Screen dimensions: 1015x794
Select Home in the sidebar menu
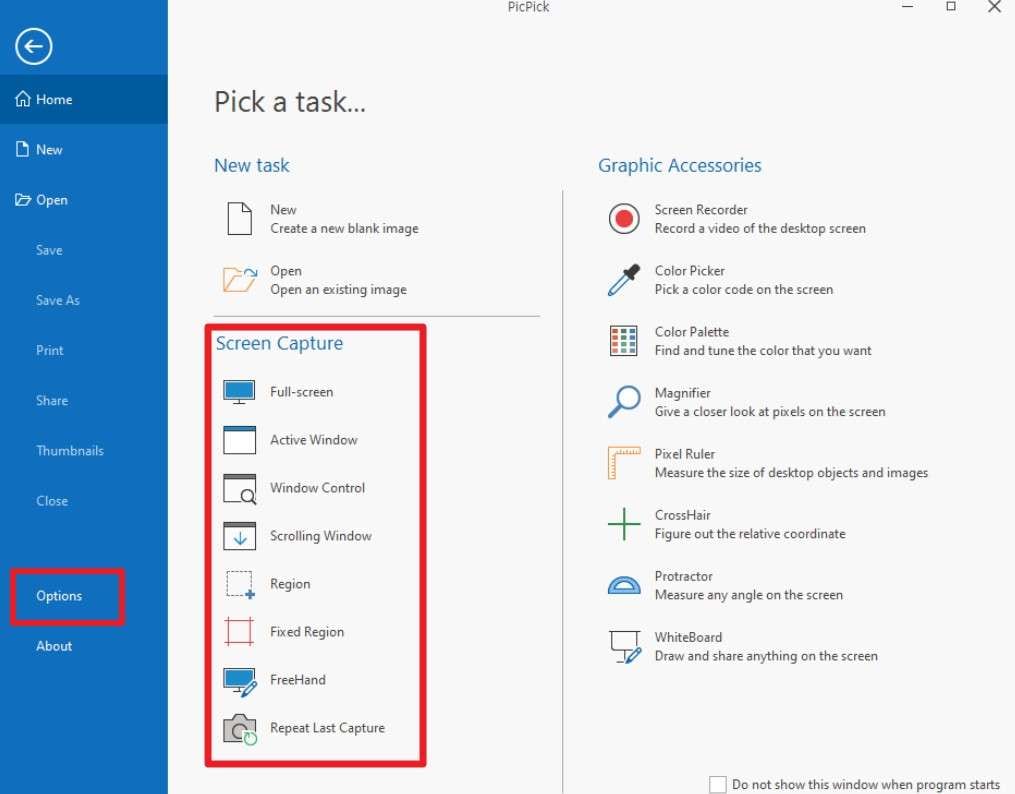coord(84,99)
